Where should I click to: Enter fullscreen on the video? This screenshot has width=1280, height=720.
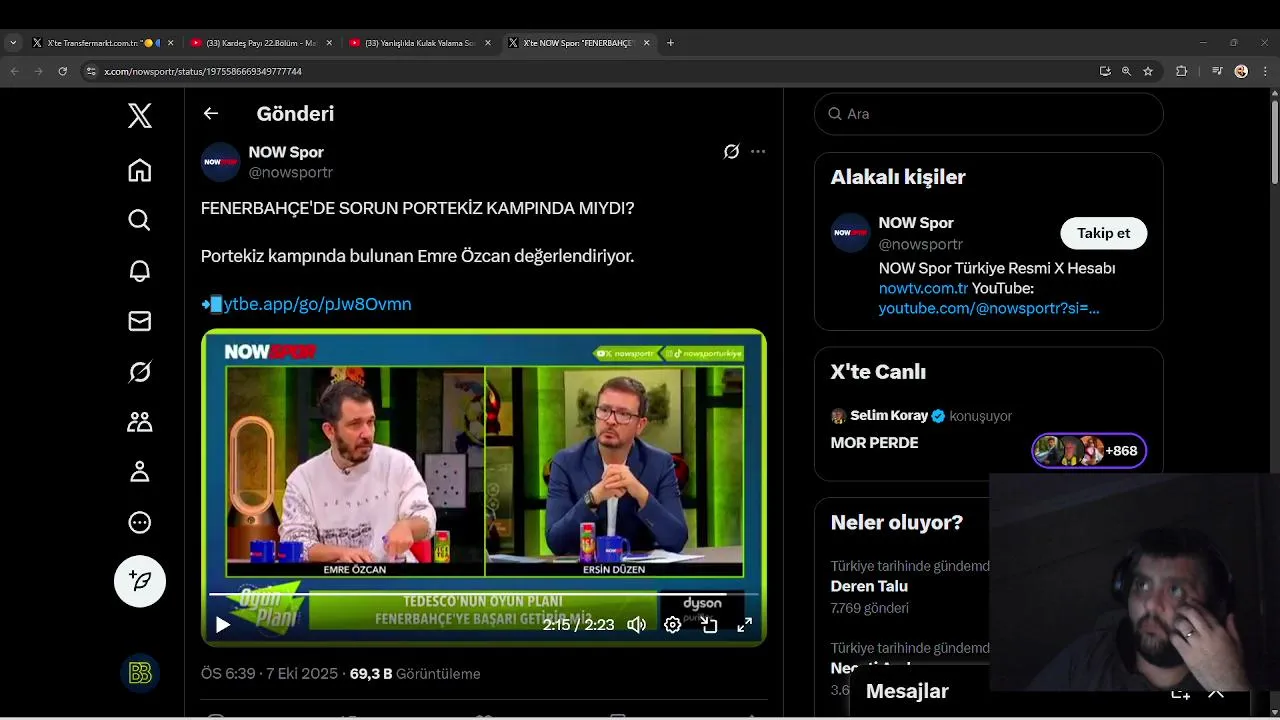pos(745,625)
